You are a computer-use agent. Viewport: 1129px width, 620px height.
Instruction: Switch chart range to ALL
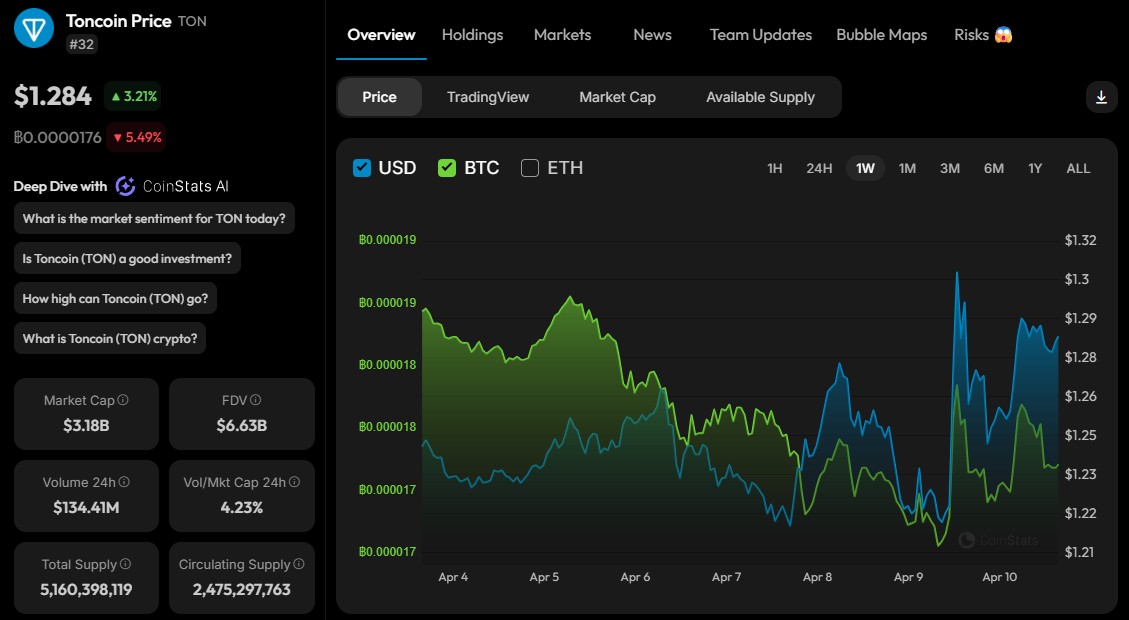point(1078,168)
